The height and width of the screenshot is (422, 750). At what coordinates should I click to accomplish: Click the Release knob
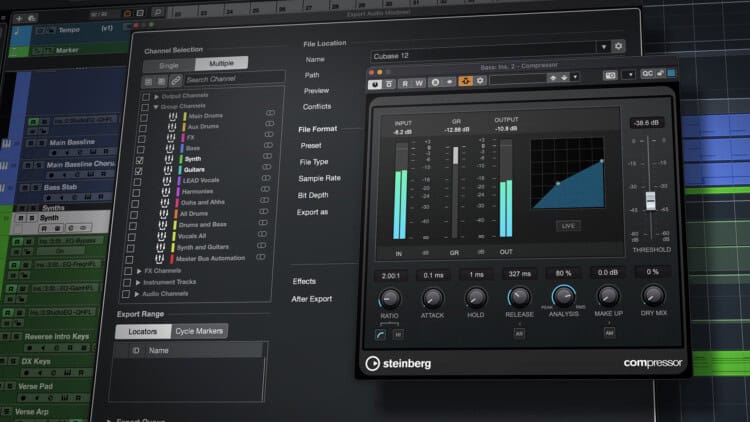point(519,298)
